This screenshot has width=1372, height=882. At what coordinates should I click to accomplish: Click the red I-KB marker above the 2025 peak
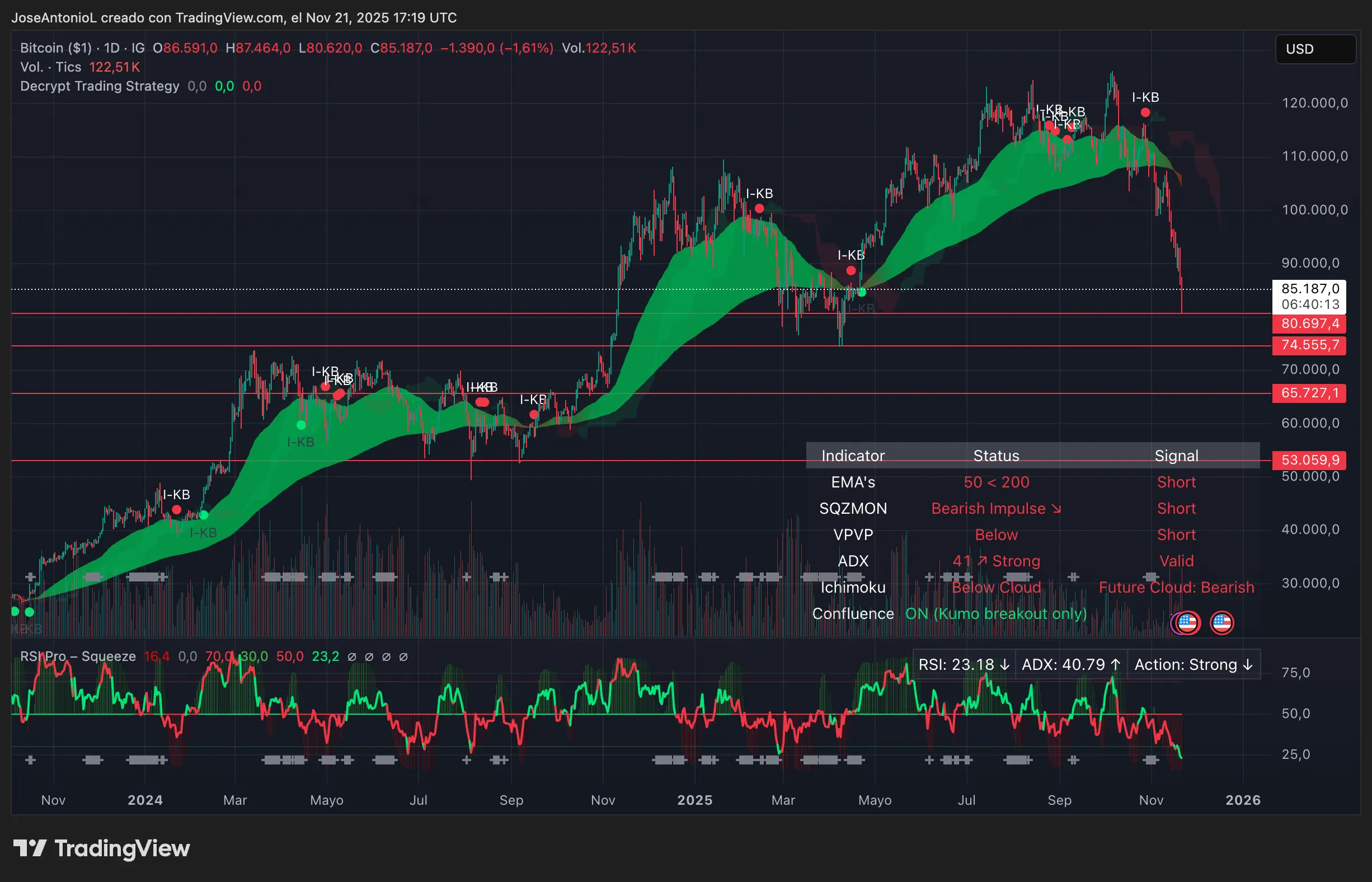[1145, 113]
